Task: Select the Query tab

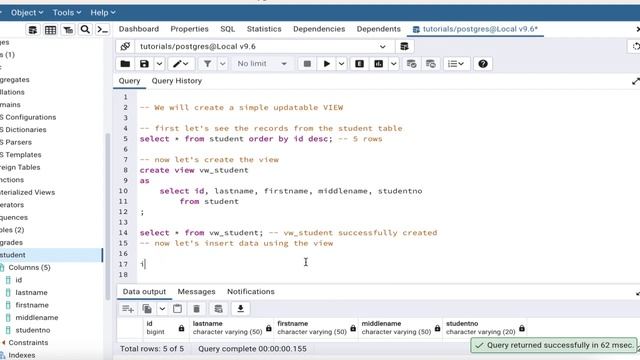Action: (x=129, y=81)
